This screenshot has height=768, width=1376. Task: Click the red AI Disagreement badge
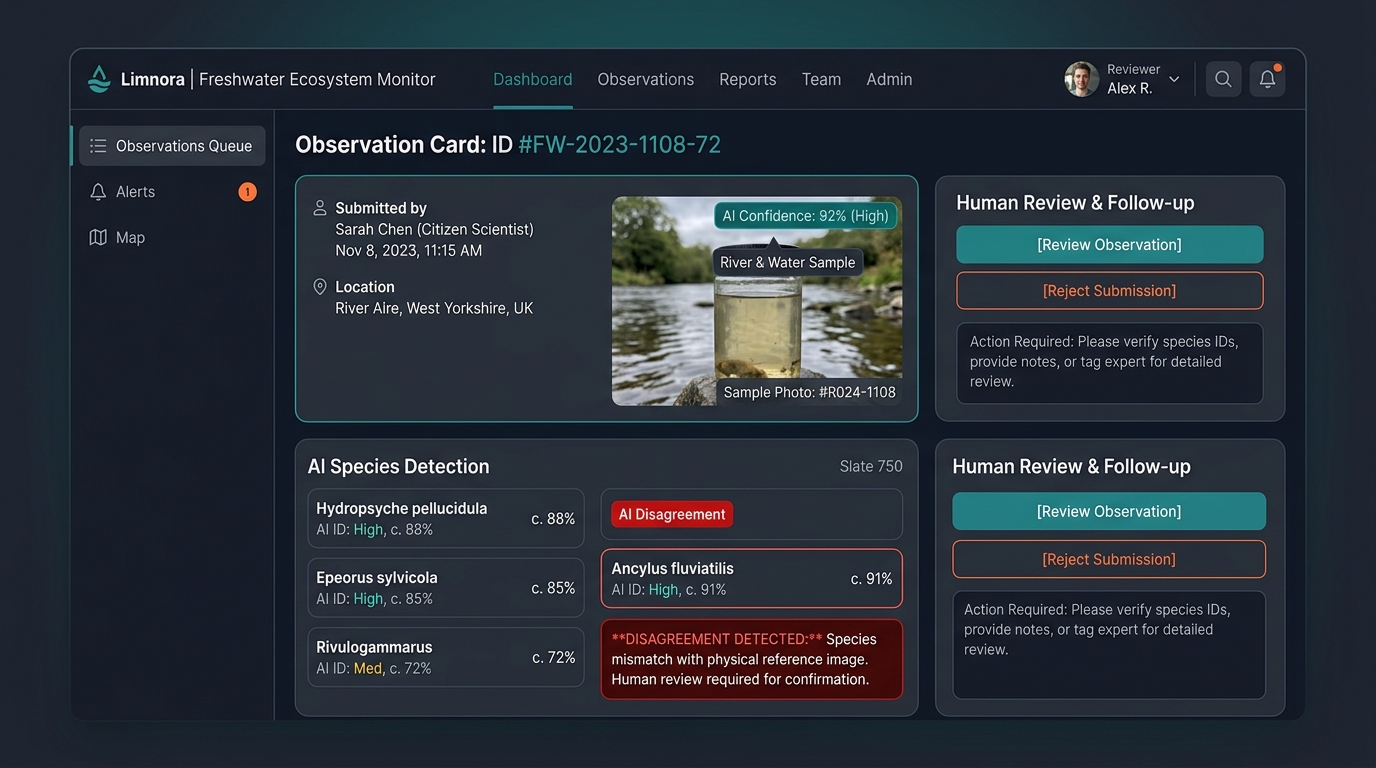672,514
